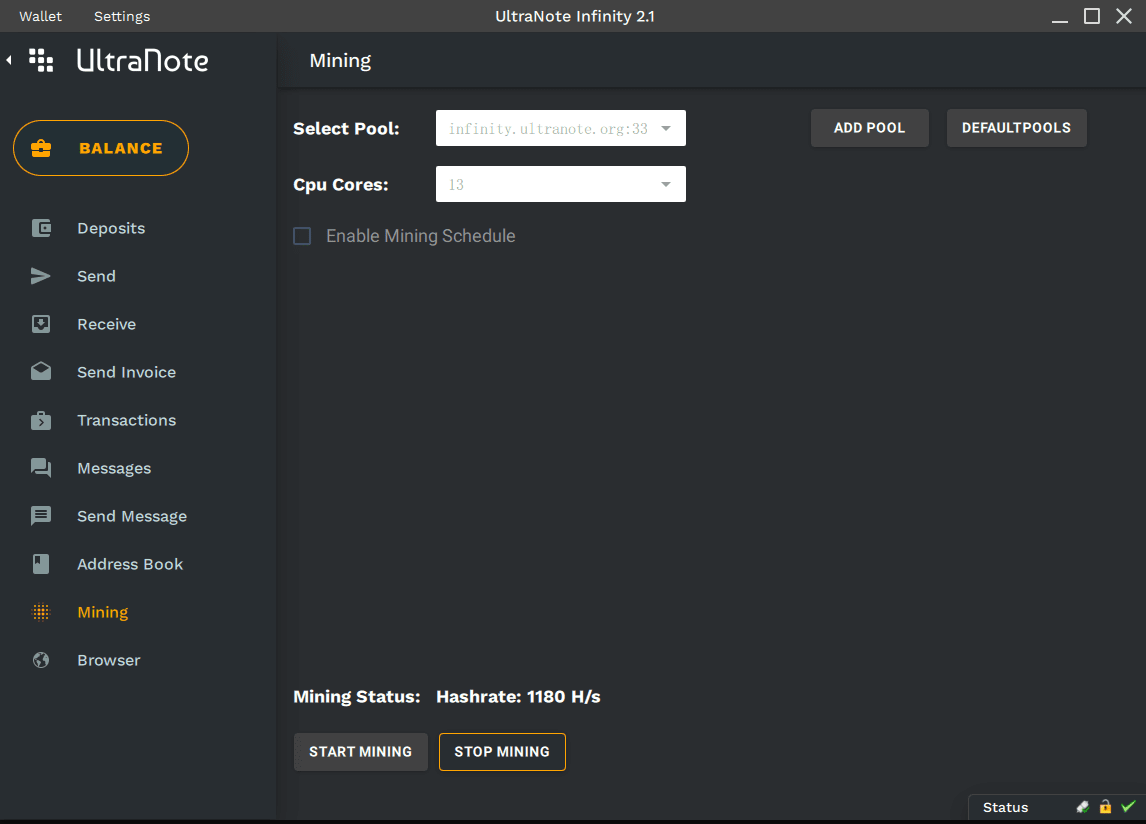Click the START MINING button
The height and width of the screenshot is (824, 1146).
click(x=360, y=752)
